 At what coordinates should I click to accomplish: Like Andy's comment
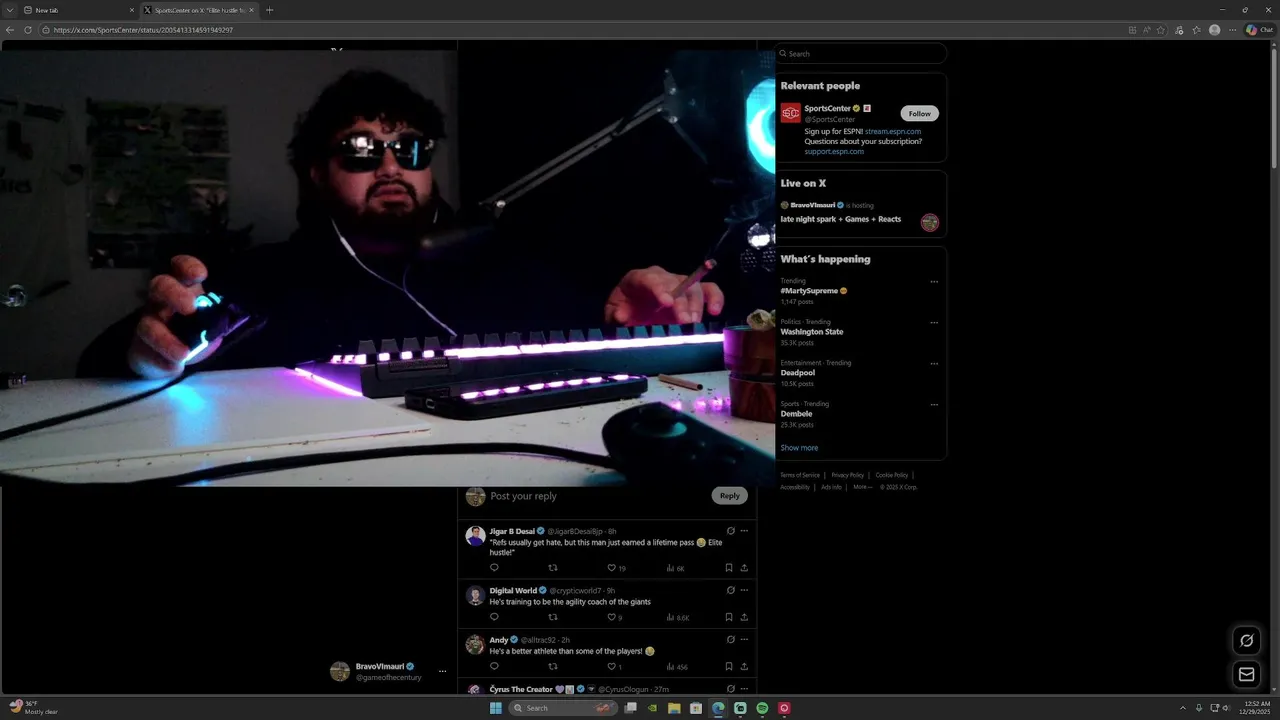612,666
